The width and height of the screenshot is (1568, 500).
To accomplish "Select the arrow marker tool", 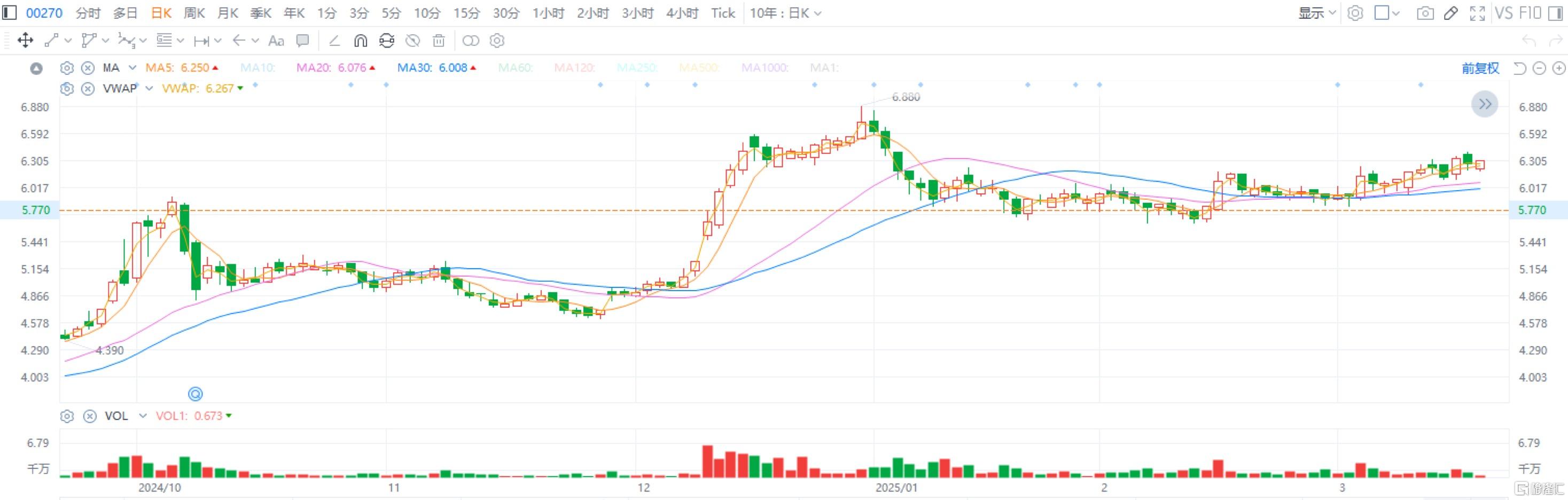I will click(239, 41).
